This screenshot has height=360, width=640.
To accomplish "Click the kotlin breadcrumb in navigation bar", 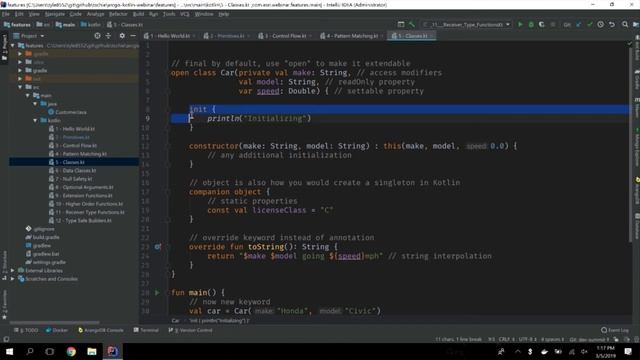I will coord(91,24).
